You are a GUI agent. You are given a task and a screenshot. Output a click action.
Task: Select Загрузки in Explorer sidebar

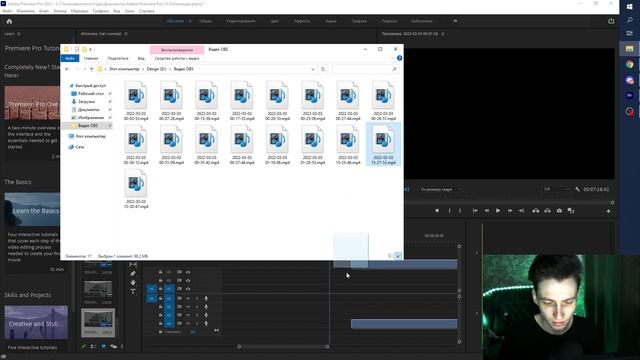tap(86, 101)
